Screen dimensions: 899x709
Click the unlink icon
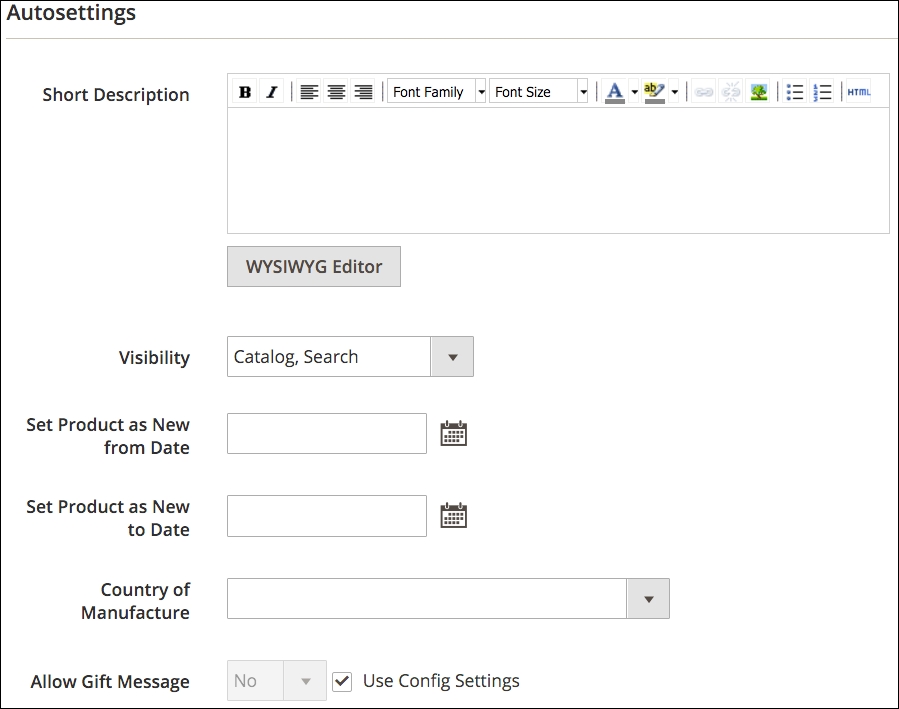pyautogui.click(x=731, y=91)
